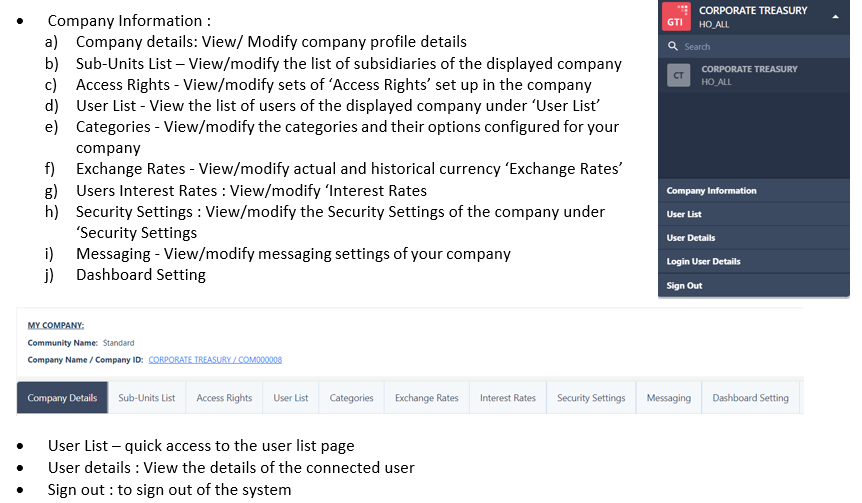Switch to the Sub-Units List tab
This screenshot has height=503, width=862.
(x=147, y=397)
